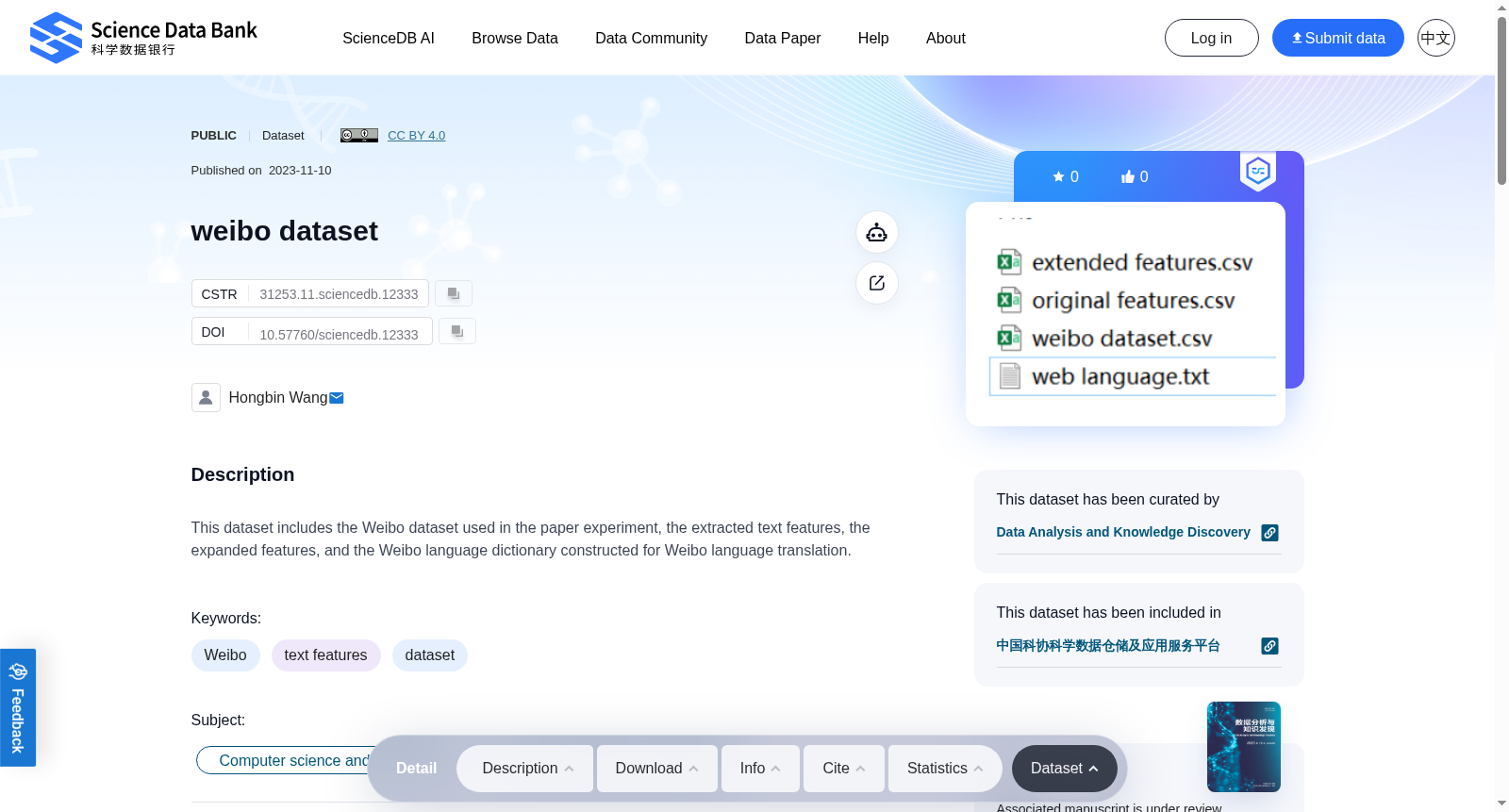Viewport: 1509px width, 812px height.
Task: Click original features.csv Excel icon
Action: pyautogui.click(x=1009, y=300)
